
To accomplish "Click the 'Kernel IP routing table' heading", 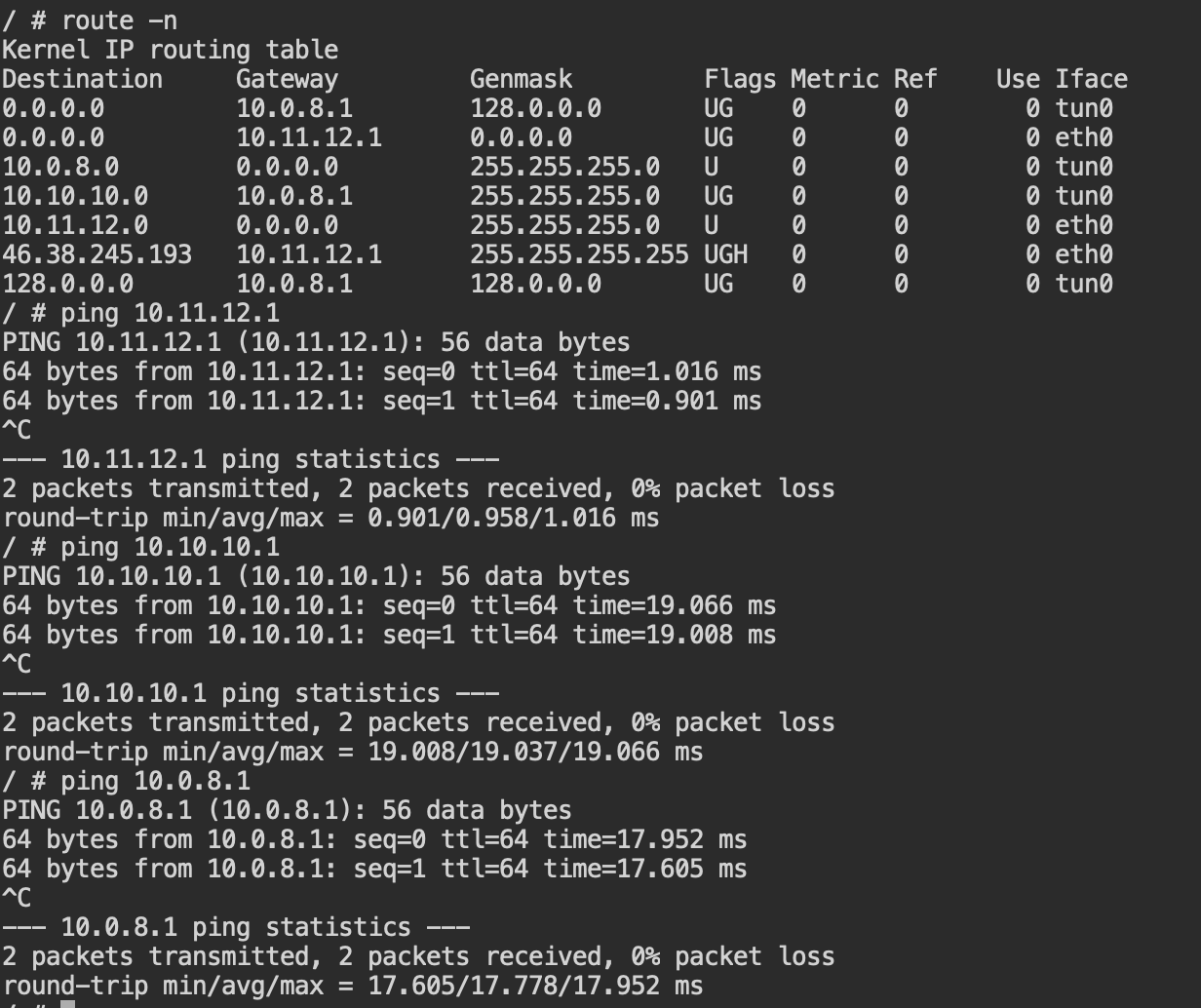I will (171, 50).
